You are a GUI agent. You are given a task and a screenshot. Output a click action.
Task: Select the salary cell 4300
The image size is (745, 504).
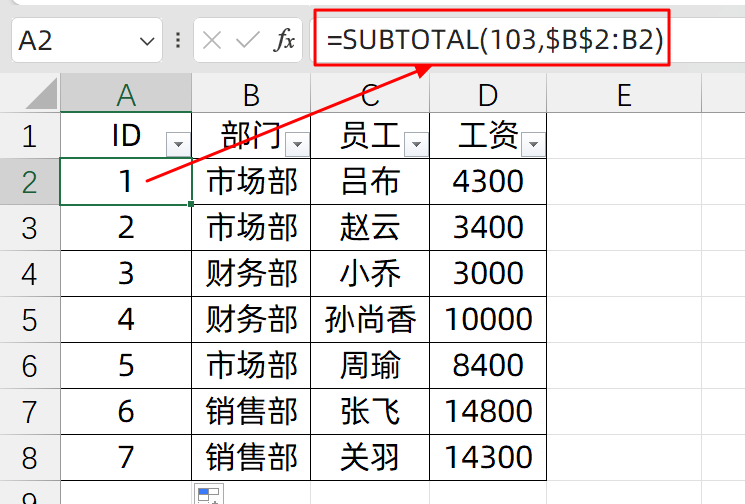(488, 181)
